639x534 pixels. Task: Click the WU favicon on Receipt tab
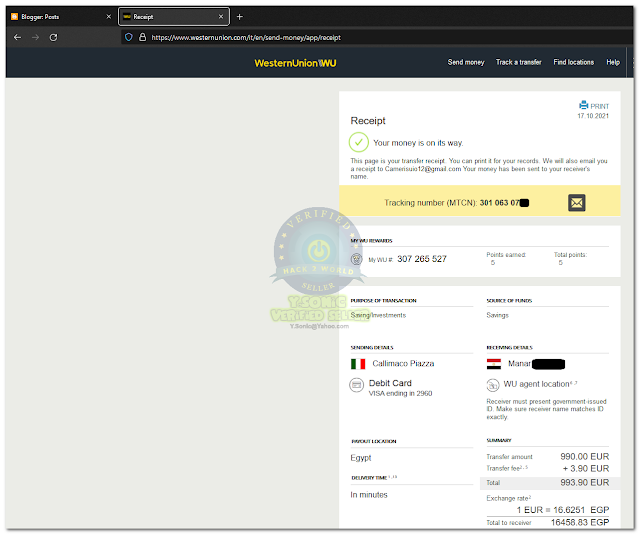[x=127, y=17]
